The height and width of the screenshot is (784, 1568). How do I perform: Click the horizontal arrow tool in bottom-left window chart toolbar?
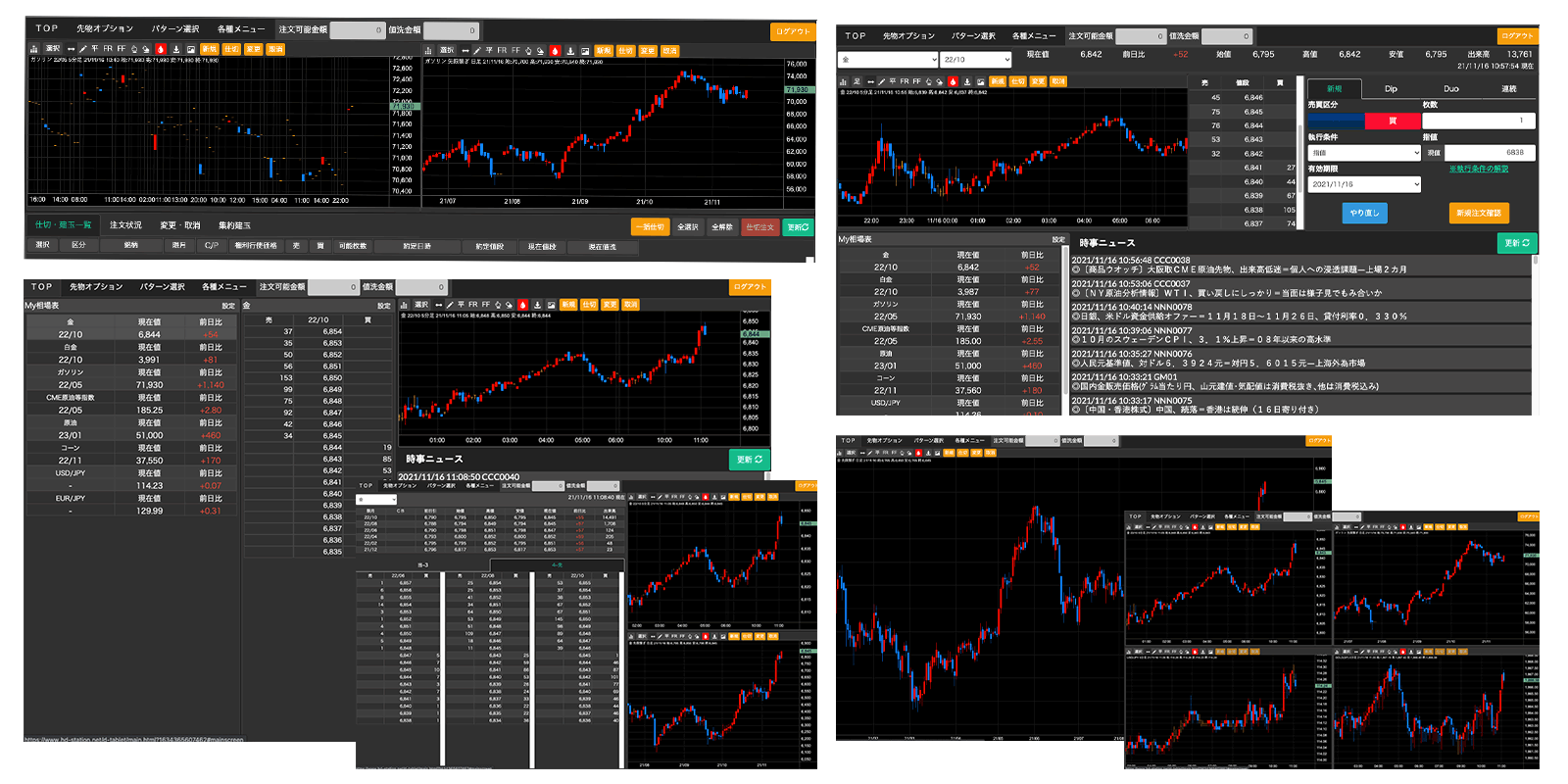point(438,305)
